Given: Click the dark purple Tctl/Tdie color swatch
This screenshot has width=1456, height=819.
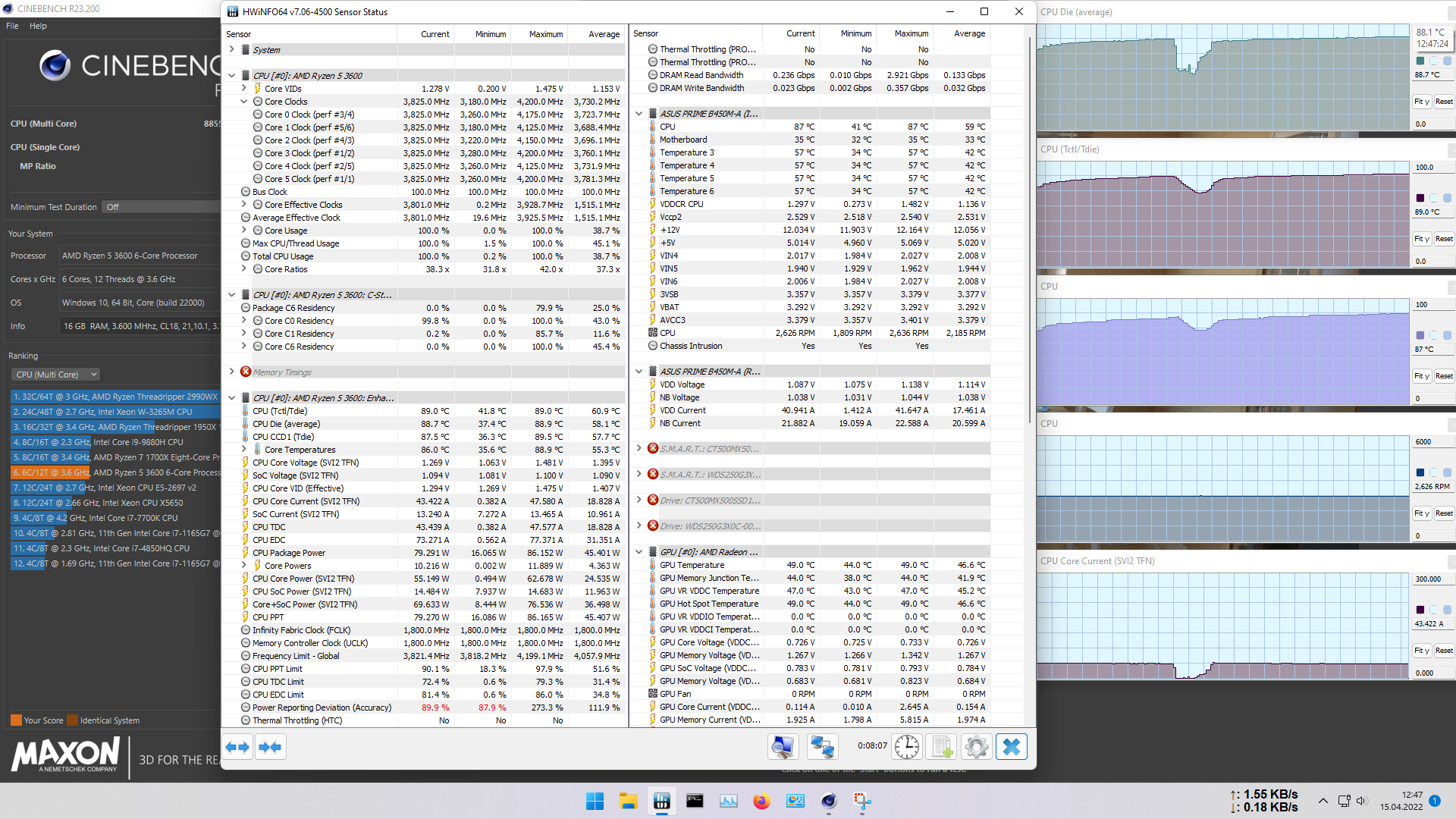Looking at the screenshot, I should (1420, 198).
